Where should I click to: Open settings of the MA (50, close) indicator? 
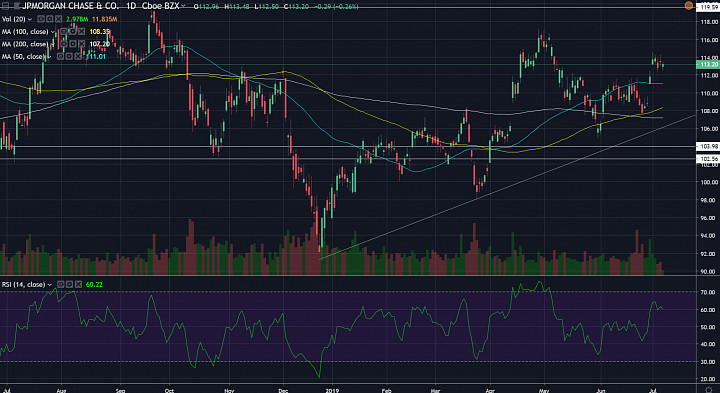69,56
